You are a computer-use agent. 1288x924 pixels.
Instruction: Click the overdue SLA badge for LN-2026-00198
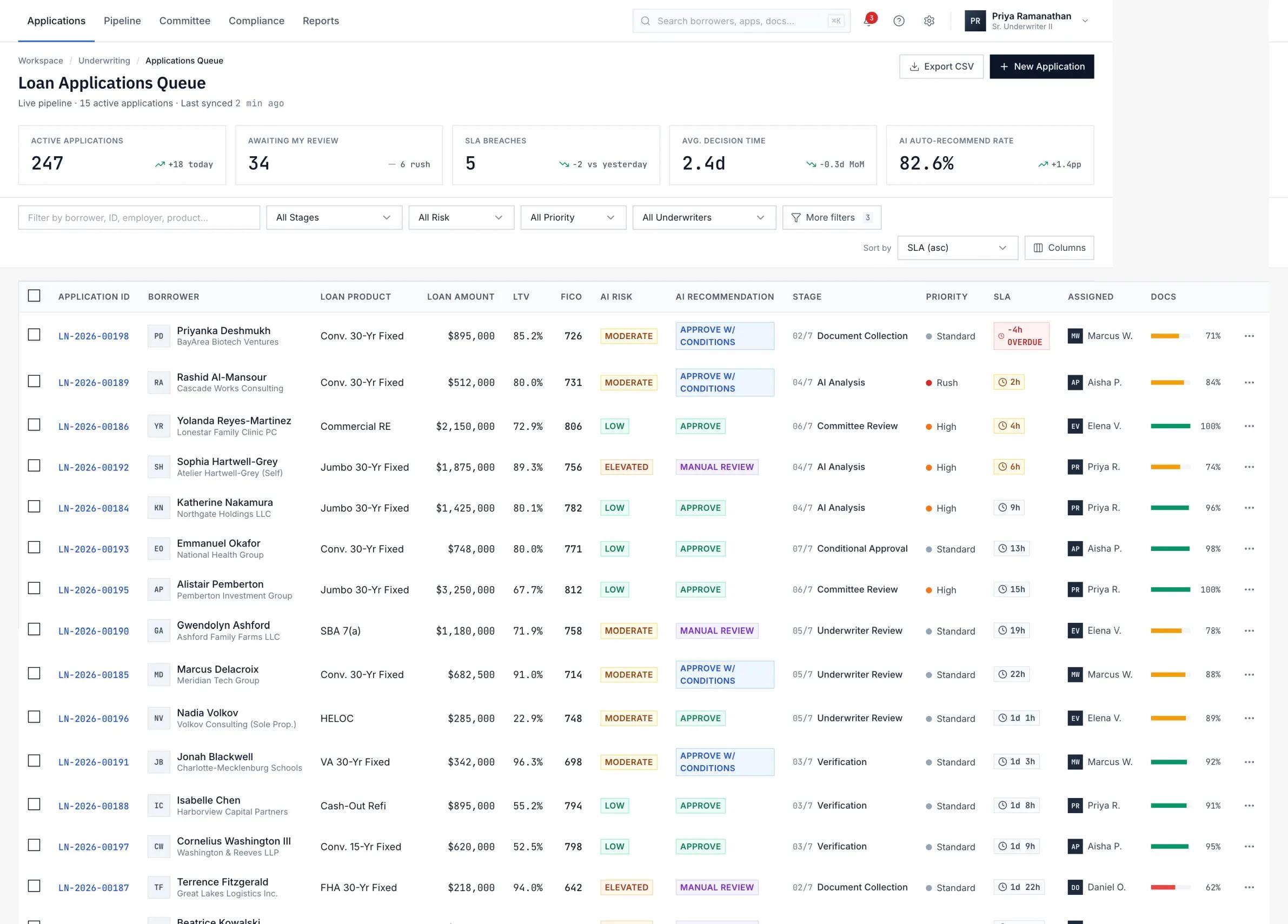[x=1020, y=336]
